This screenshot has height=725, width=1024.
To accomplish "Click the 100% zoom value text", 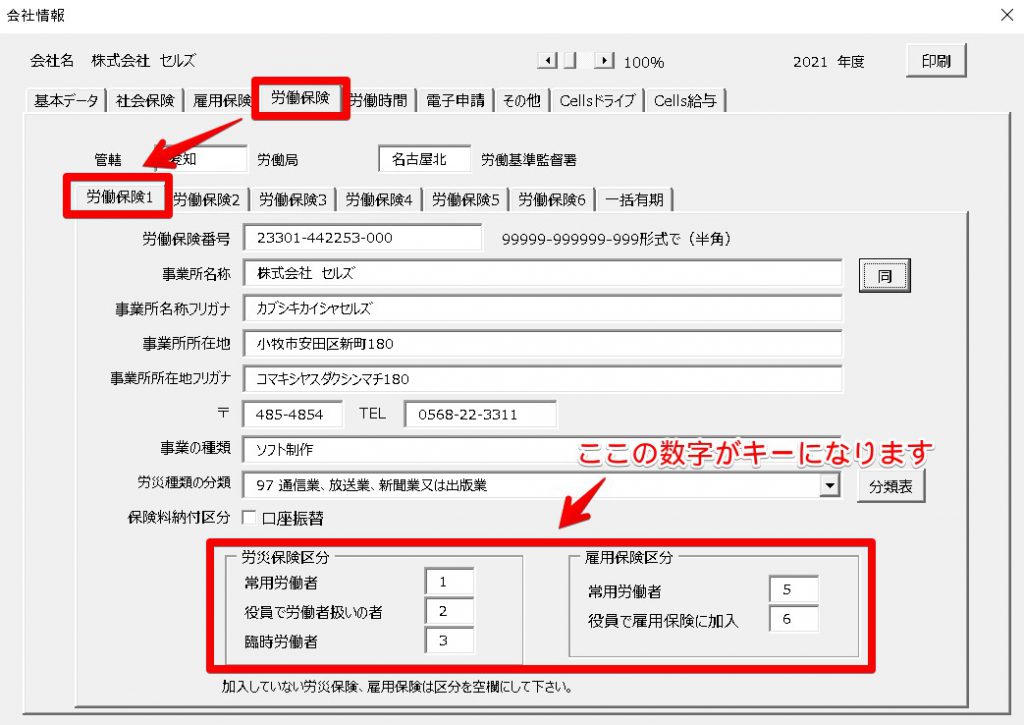I will pyautogui.click(x=643, y=63).
